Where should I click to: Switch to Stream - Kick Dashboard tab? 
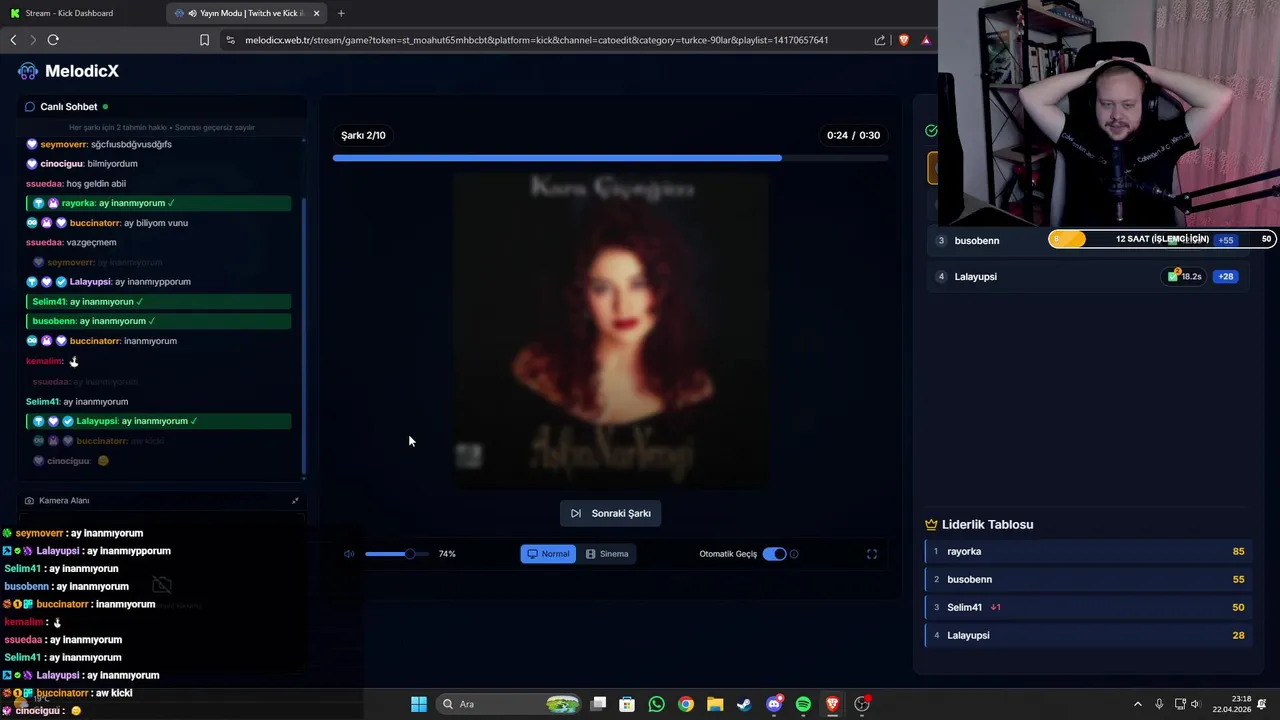(x=80, y=13)
